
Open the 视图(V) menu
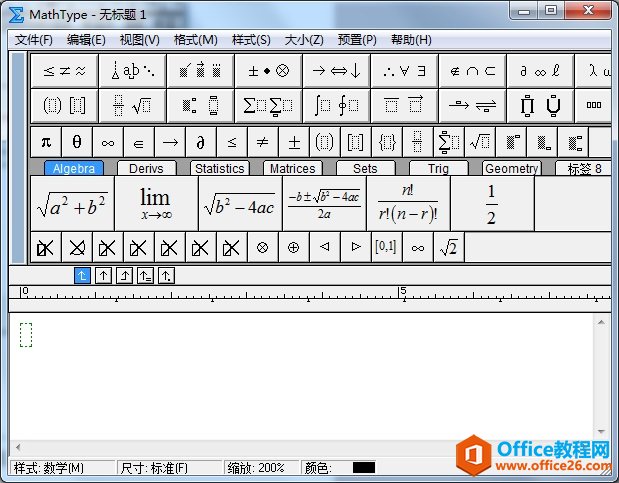[x=139, y=40]
